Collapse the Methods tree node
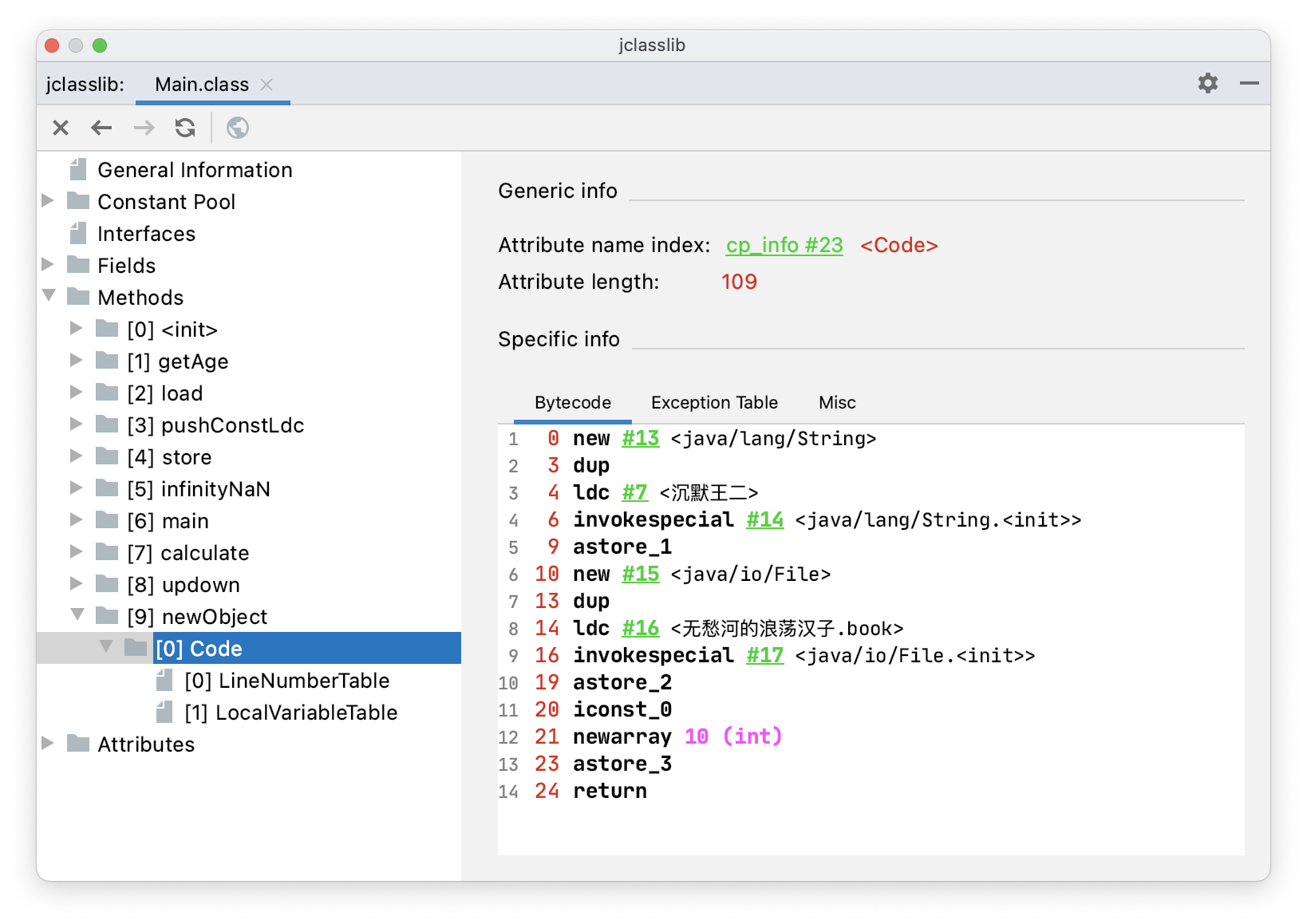Viewport: 1307px width, 924px height. [49, 296]
